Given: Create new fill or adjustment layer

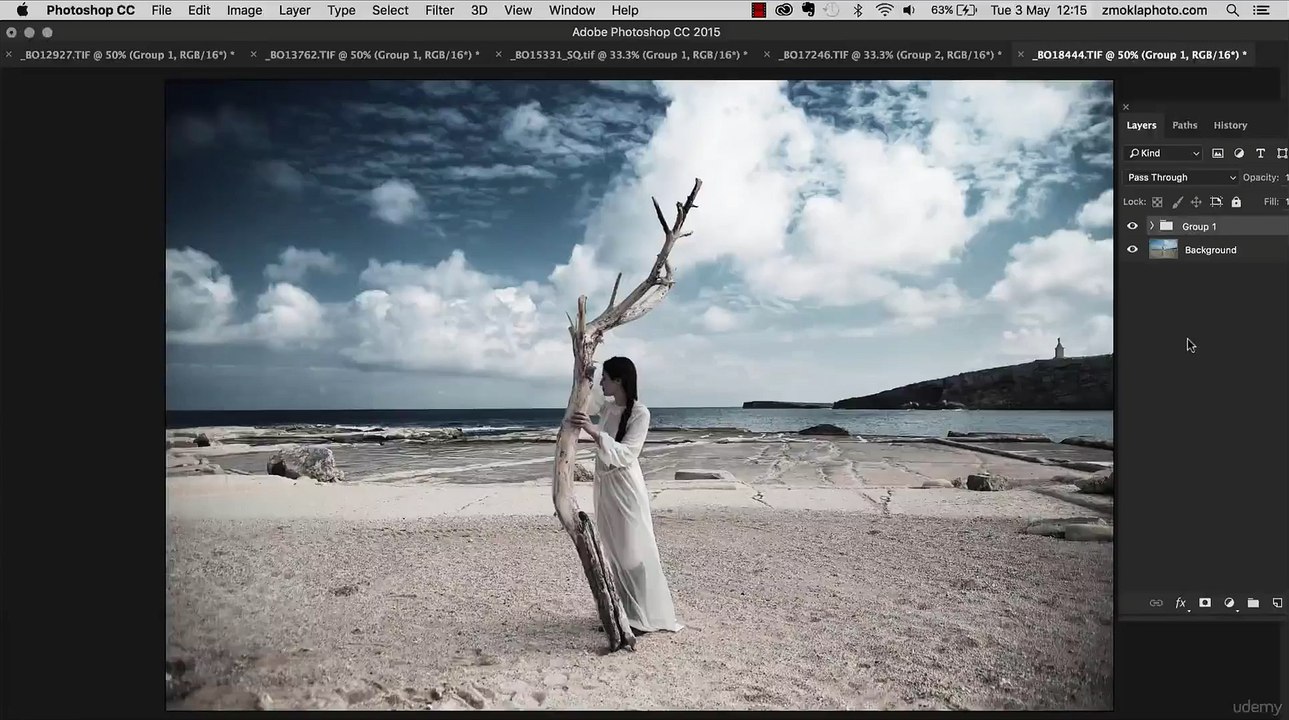Looking at the screenshot, I should pyautogui.click(x=1229, y=603).
